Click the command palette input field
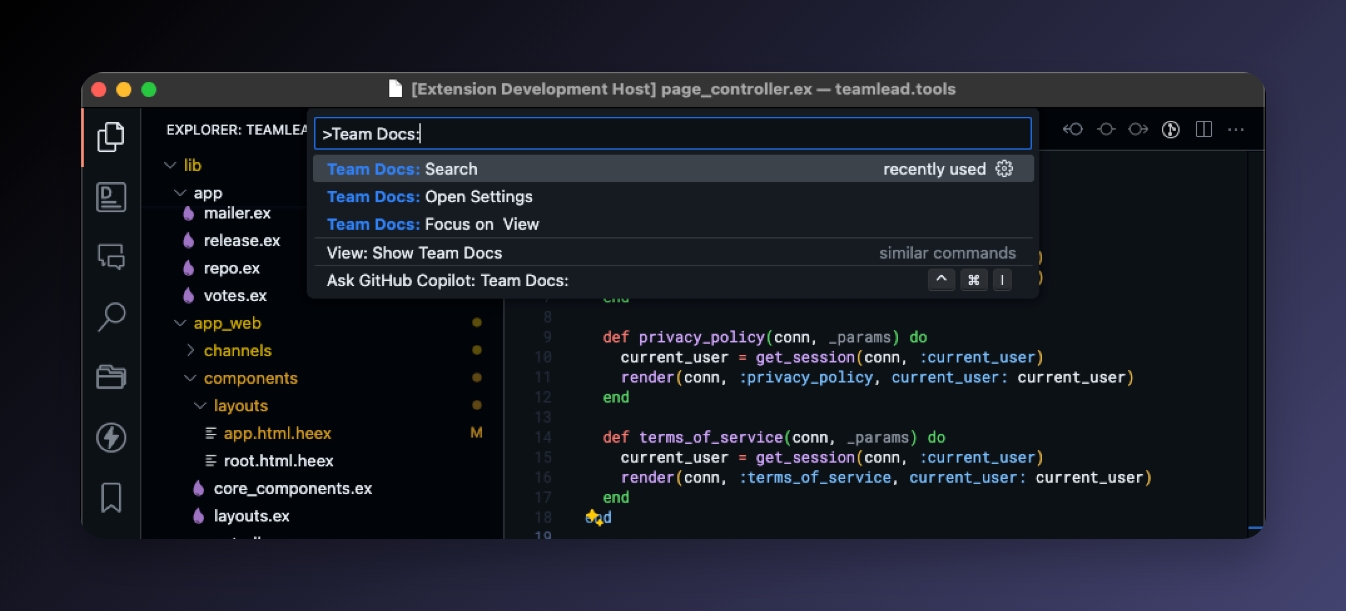The height and width of the screenshot is (611, 1346). [x=673, y=133]
